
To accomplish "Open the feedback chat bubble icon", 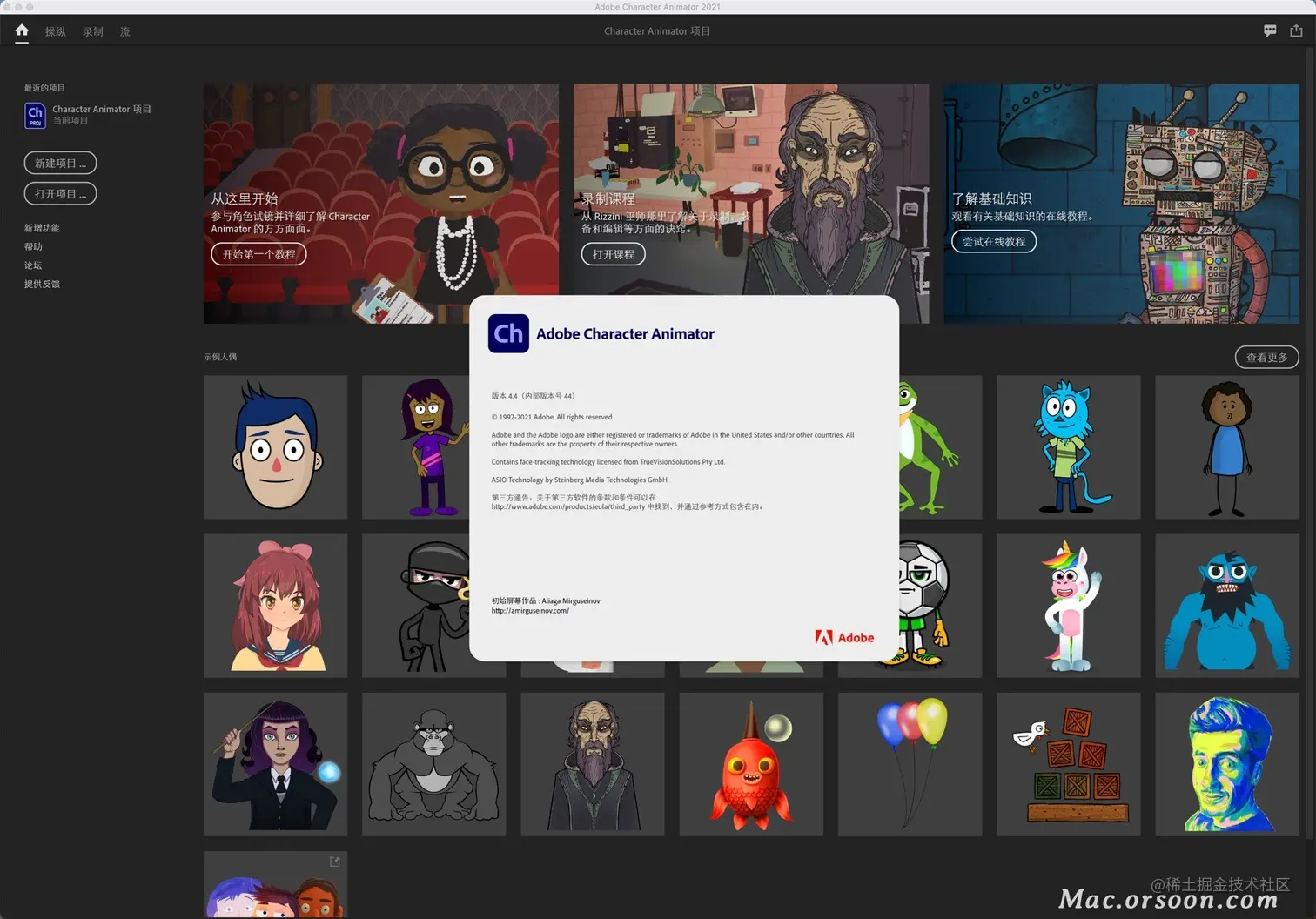I will pyautogui.click(x=1270, y=30).
